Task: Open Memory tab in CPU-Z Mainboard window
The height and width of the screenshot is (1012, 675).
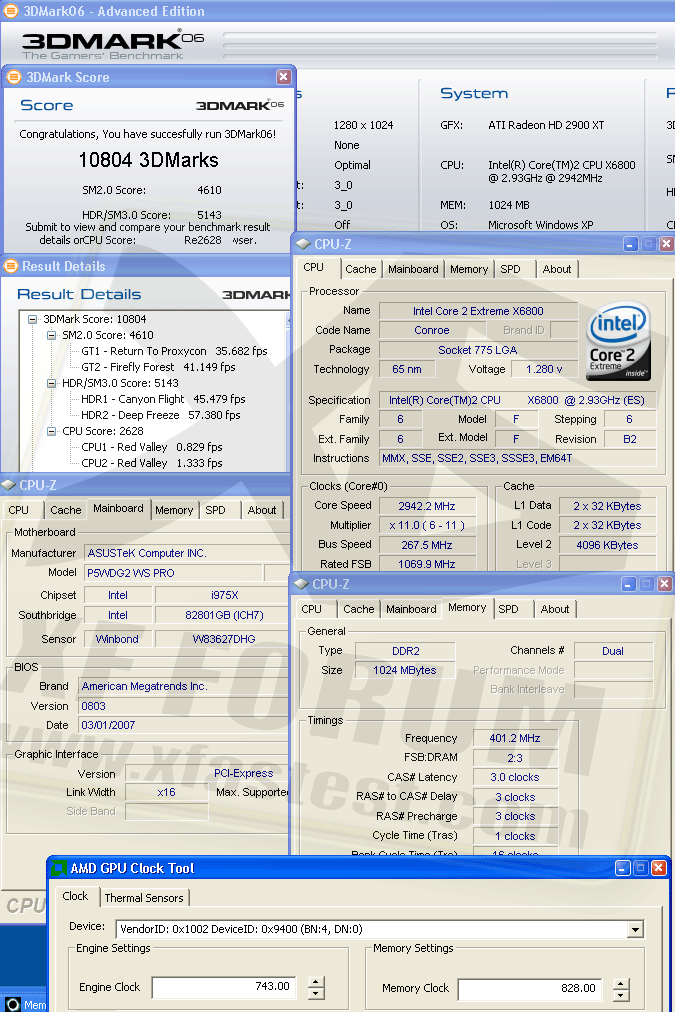Action: (174, 510)
